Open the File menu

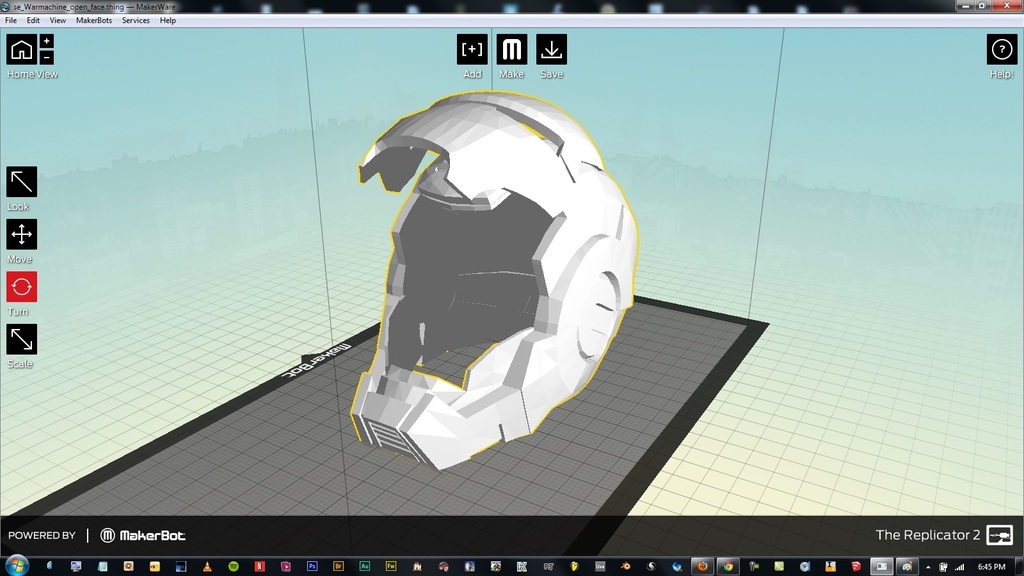click(x=11, y=20)
